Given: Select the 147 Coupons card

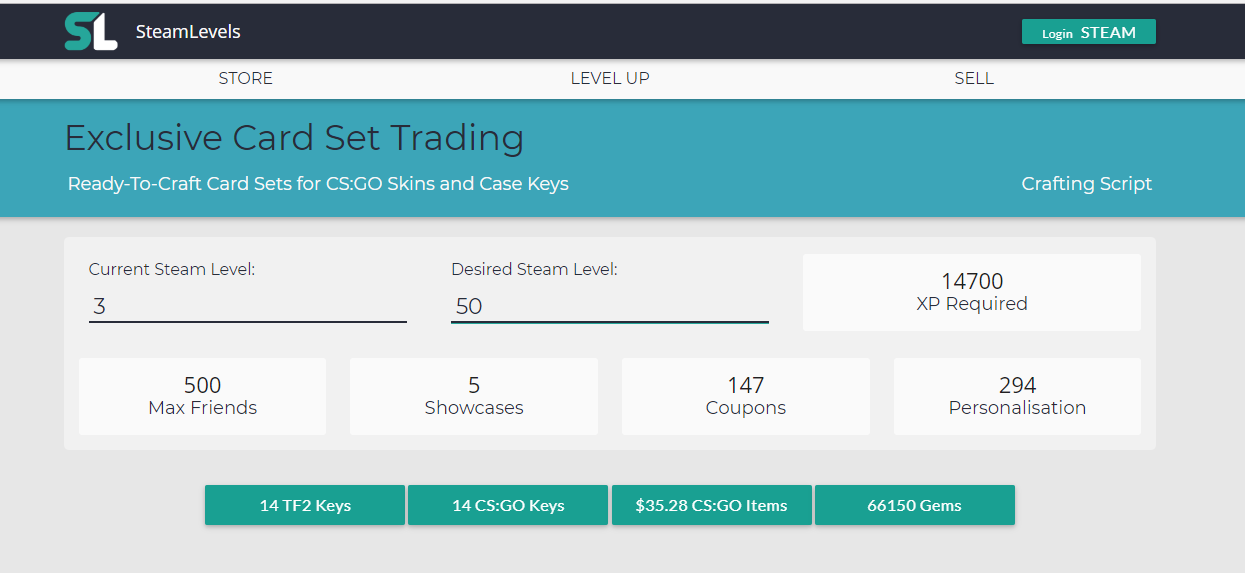Looking at the screenshot, I should (745, 396).
